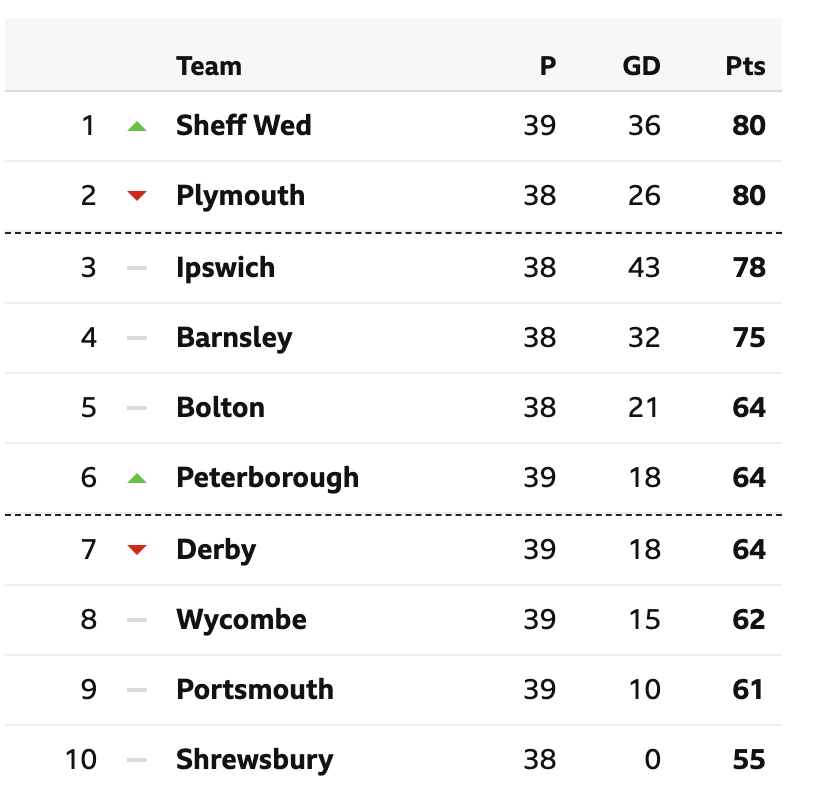
Task: Select the GD column header
Action: point(642,66)
